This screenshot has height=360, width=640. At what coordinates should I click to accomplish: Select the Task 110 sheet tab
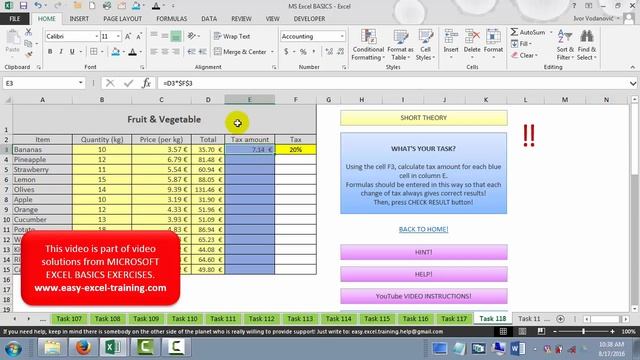[x=184, y=319]
